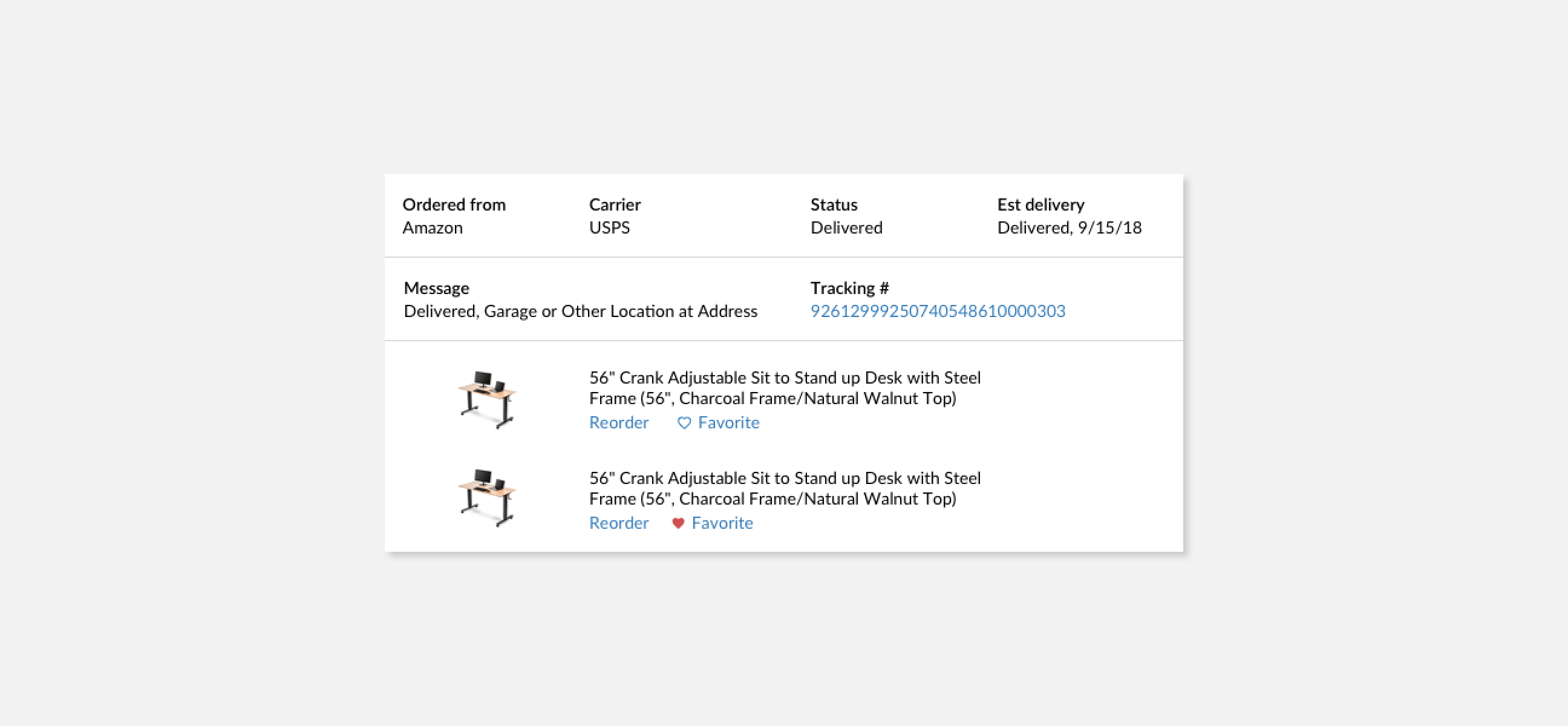Screen dimensions: 1568x726
Task: Click the delivery message about Garage location
Action: point(580,311)
